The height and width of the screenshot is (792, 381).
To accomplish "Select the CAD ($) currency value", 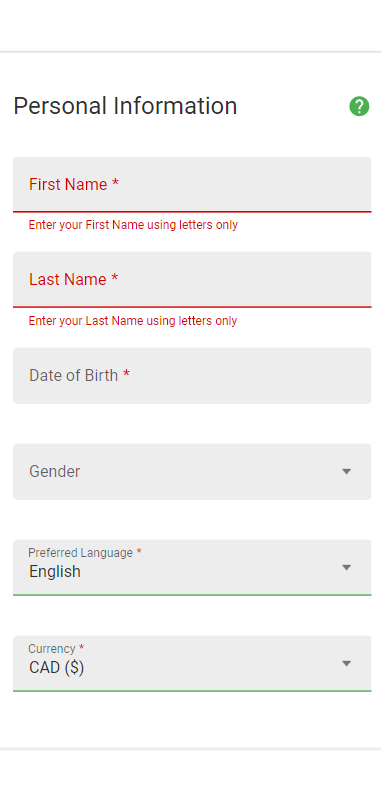I will pos(57,668).
